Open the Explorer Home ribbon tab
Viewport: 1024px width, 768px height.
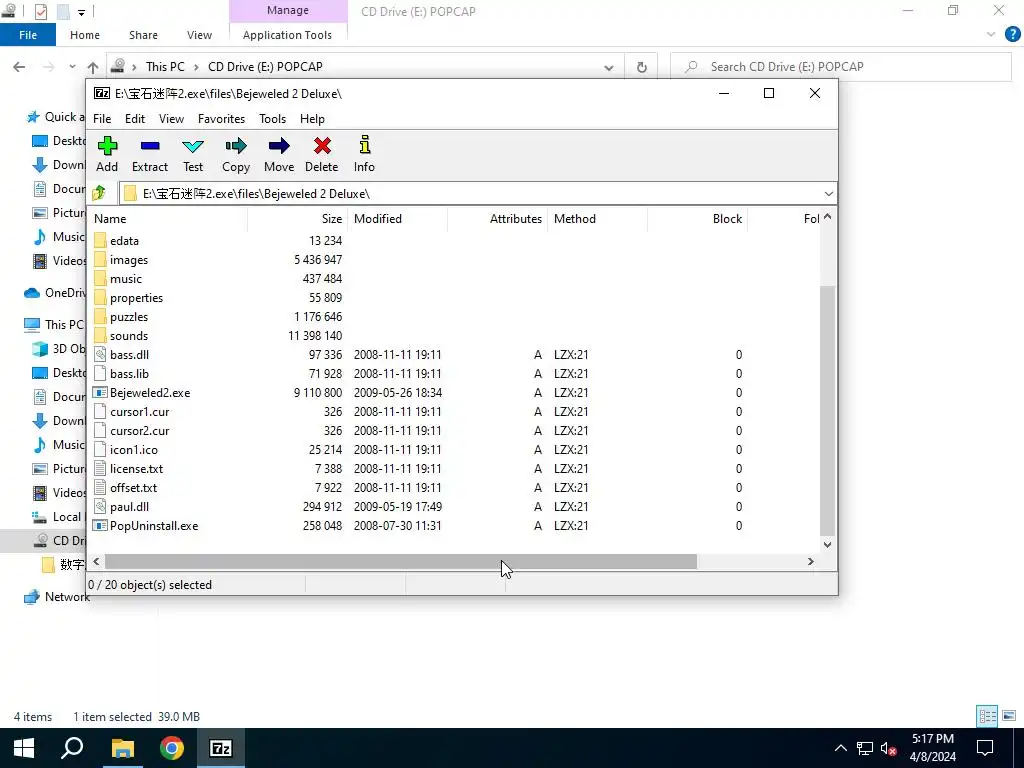coord(85,35)
